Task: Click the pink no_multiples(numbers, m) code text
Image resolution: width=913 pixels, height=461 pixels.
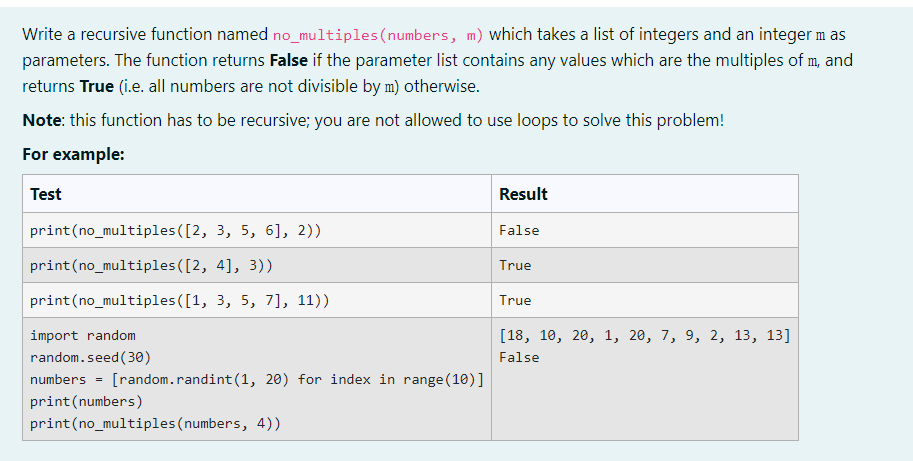Action: [x=378, y=36]
